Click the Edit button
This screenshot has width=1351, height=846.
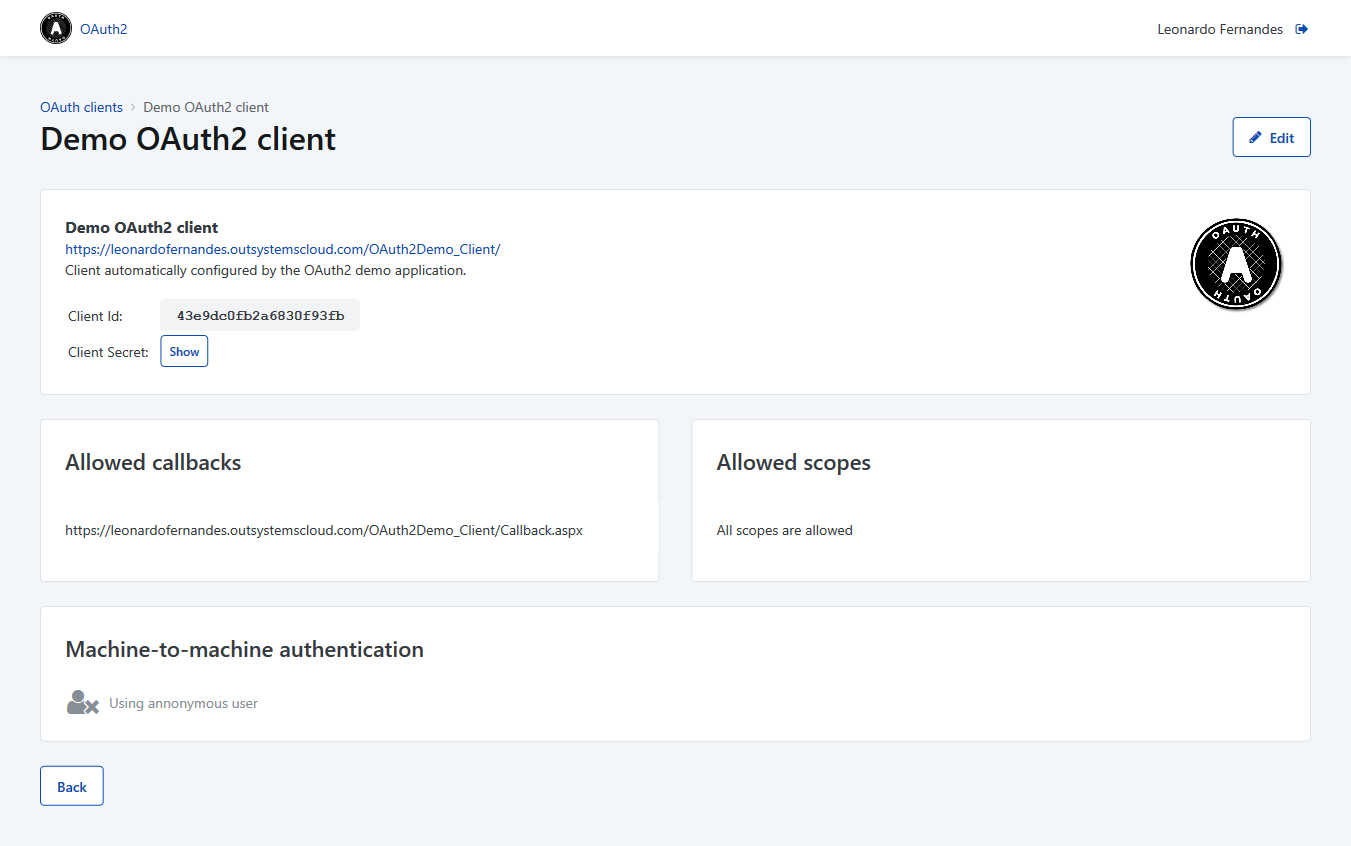click(1271, 136)
